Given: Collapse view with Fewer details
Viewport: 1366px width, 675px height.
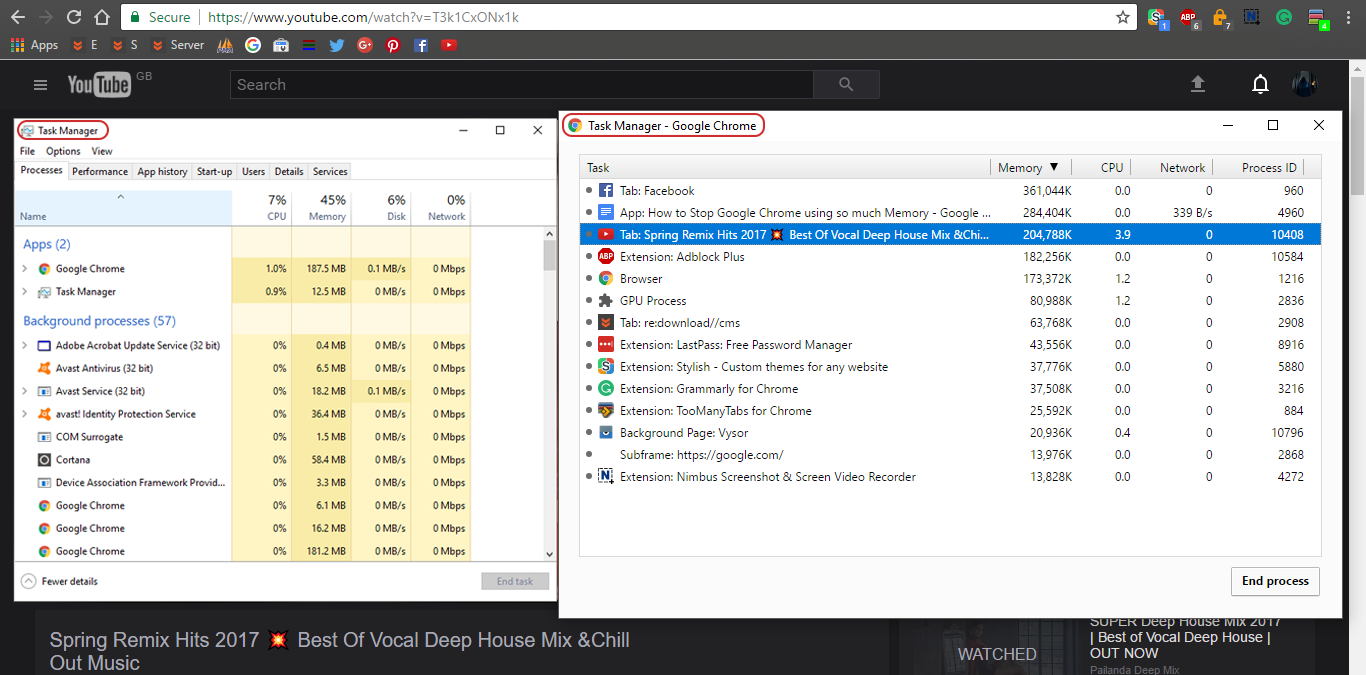Looking at the screenshot, I should click(x=59, y=581).
